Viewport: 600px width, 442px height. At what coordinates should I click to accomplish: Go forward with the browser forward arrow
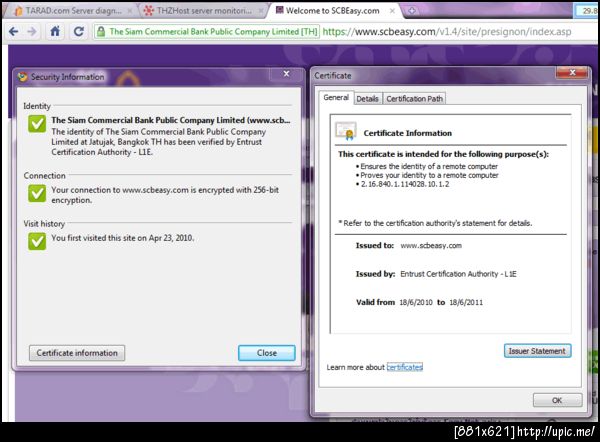pyautogui.click(x=32, y=31)
